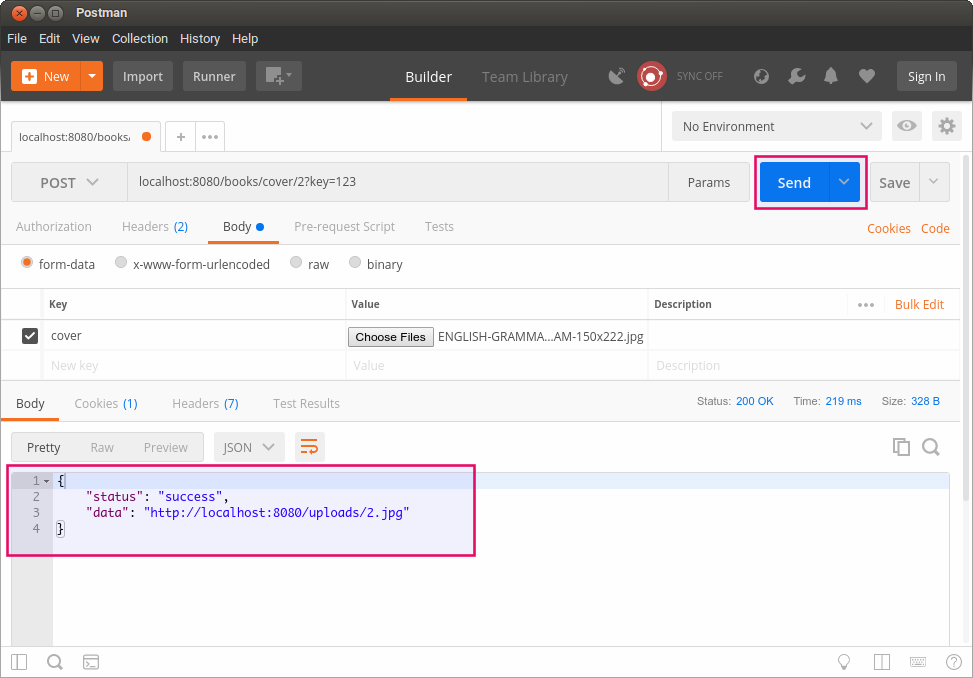Open environment quick look eye icon

[907, 126]
